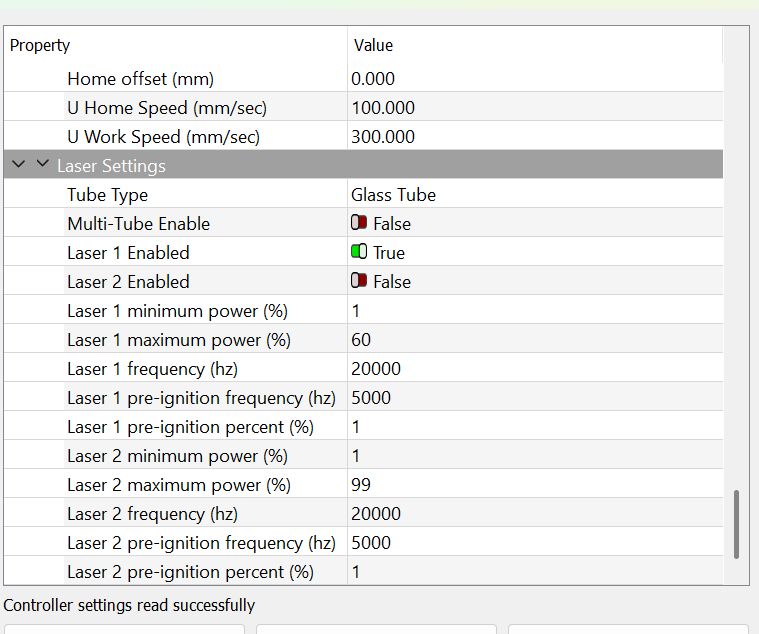Select the Laser 2 pre-ignition percent row

364,572
